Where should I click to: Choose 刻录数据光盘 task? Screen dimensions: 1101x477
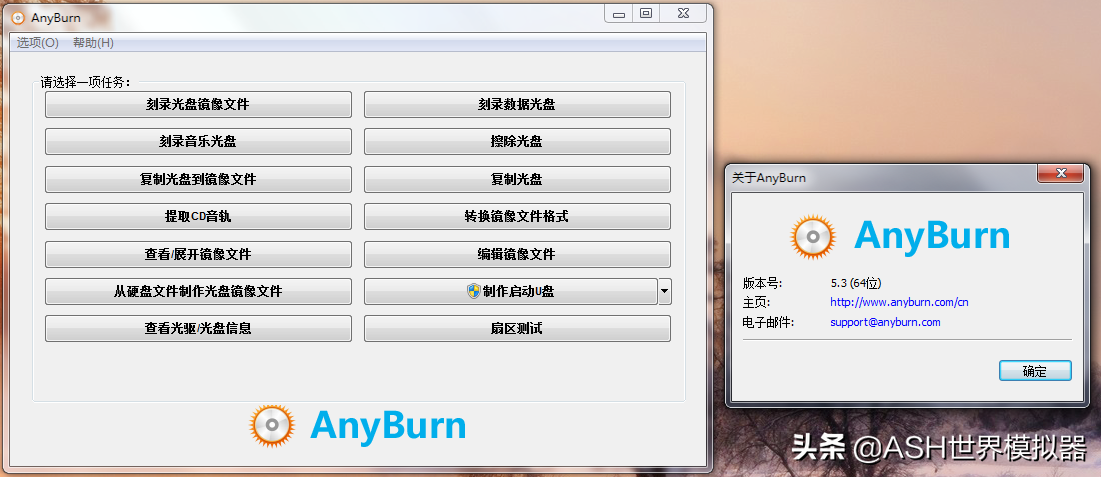point(517,105)
